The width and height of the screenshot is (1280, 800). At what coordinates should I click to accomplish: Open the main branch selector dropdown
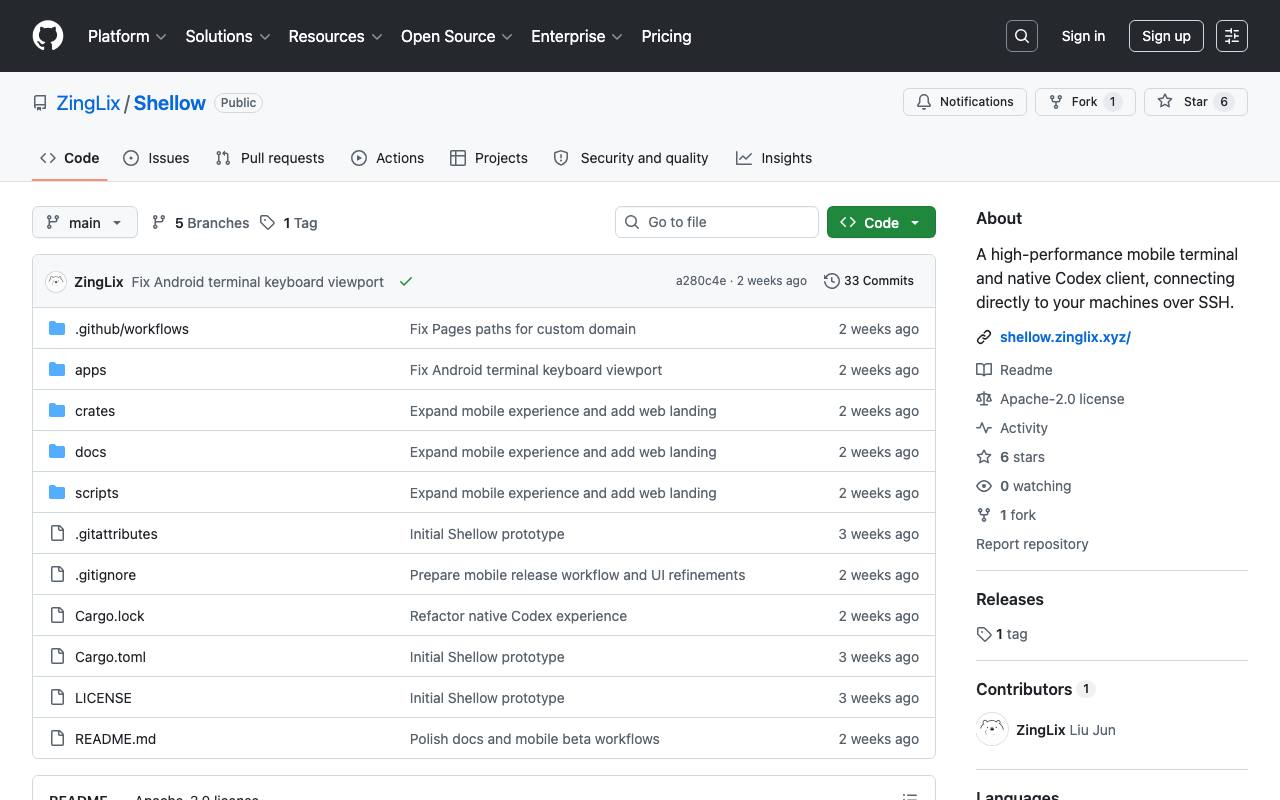tap(85, 222)
